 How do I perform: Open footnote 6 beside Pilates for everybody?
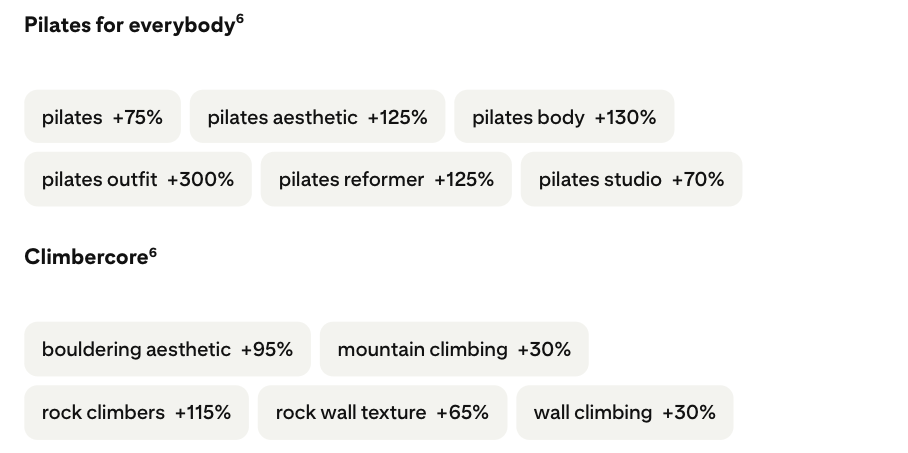point(240,20)
